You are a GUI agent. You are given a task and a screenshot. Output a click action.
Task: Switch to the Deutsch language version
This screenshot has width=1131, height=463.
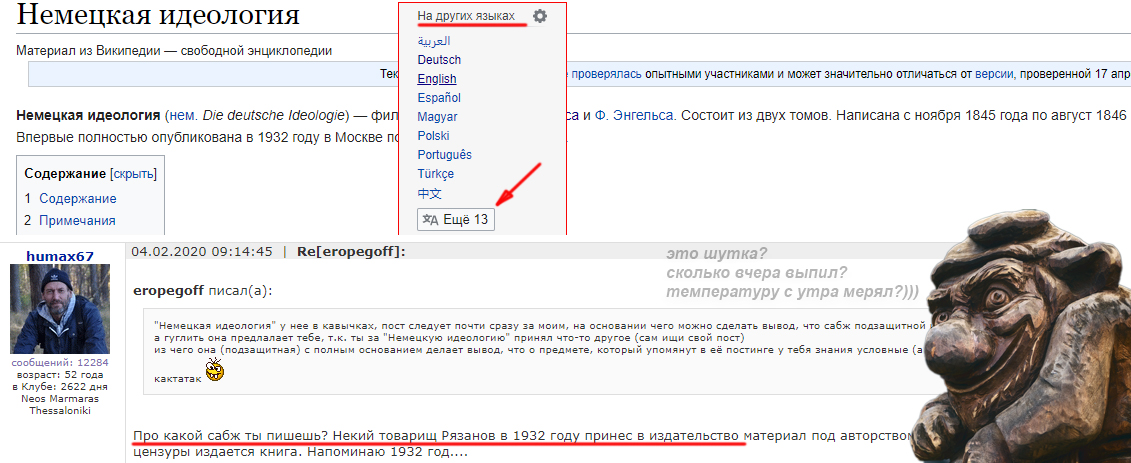tap(439, 60)
